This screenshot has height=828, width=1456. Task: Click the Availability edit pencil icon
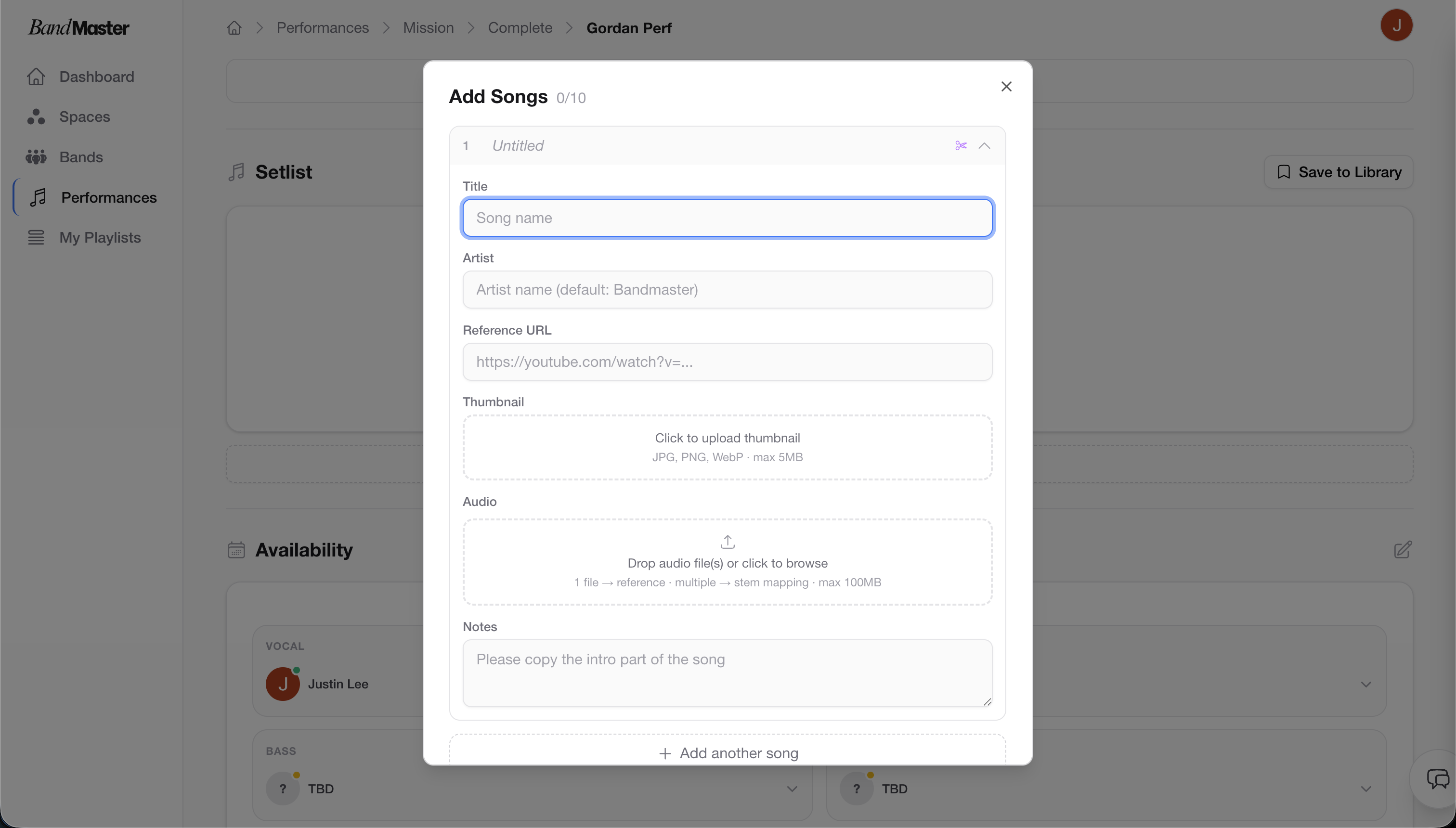(1403, 550)
